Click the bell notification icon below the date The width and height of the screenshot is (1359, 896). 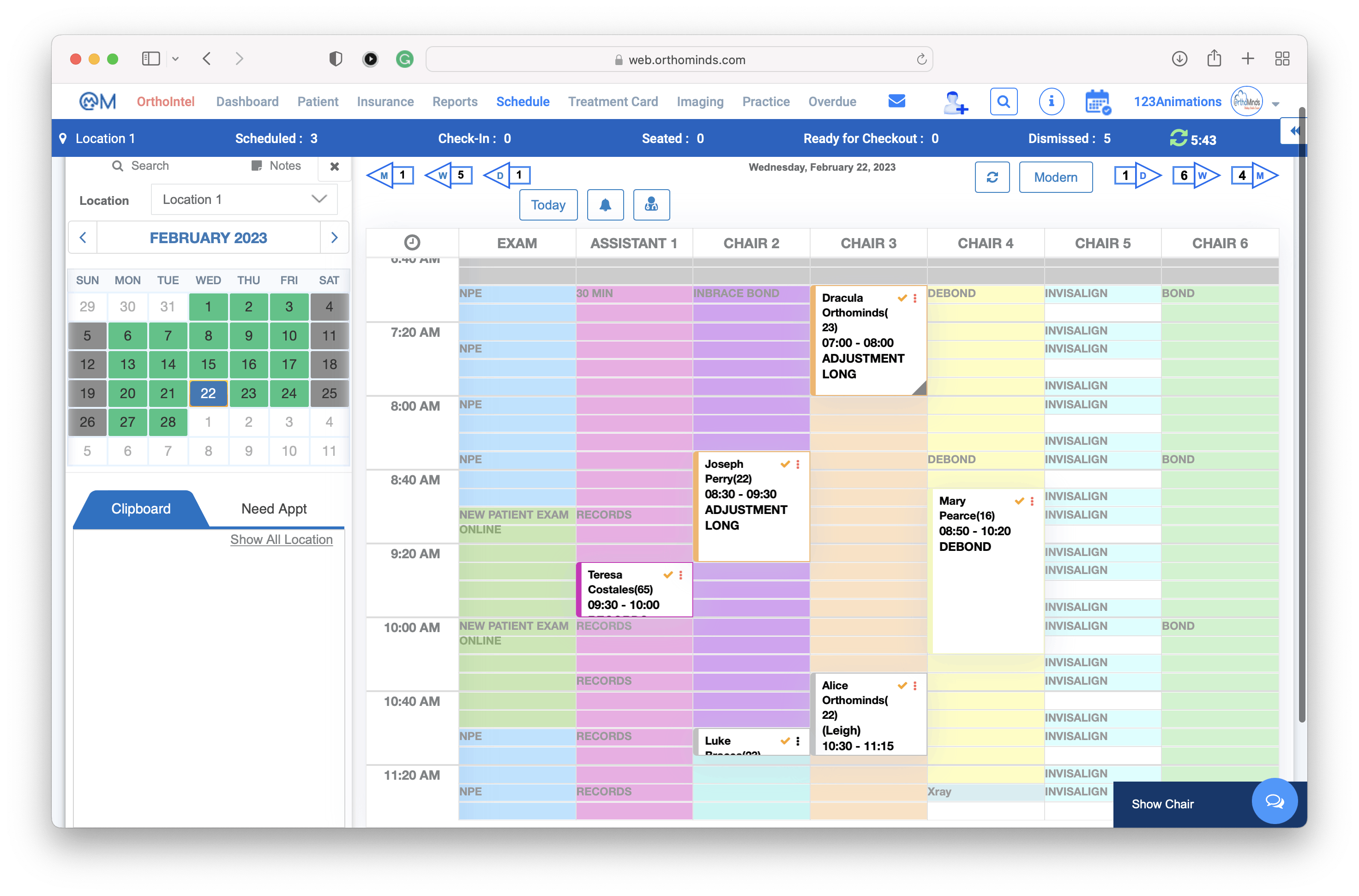point(606,204)
